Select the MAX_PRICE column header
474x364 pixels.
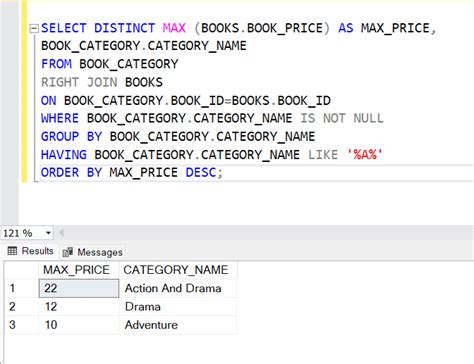[79, 270]
